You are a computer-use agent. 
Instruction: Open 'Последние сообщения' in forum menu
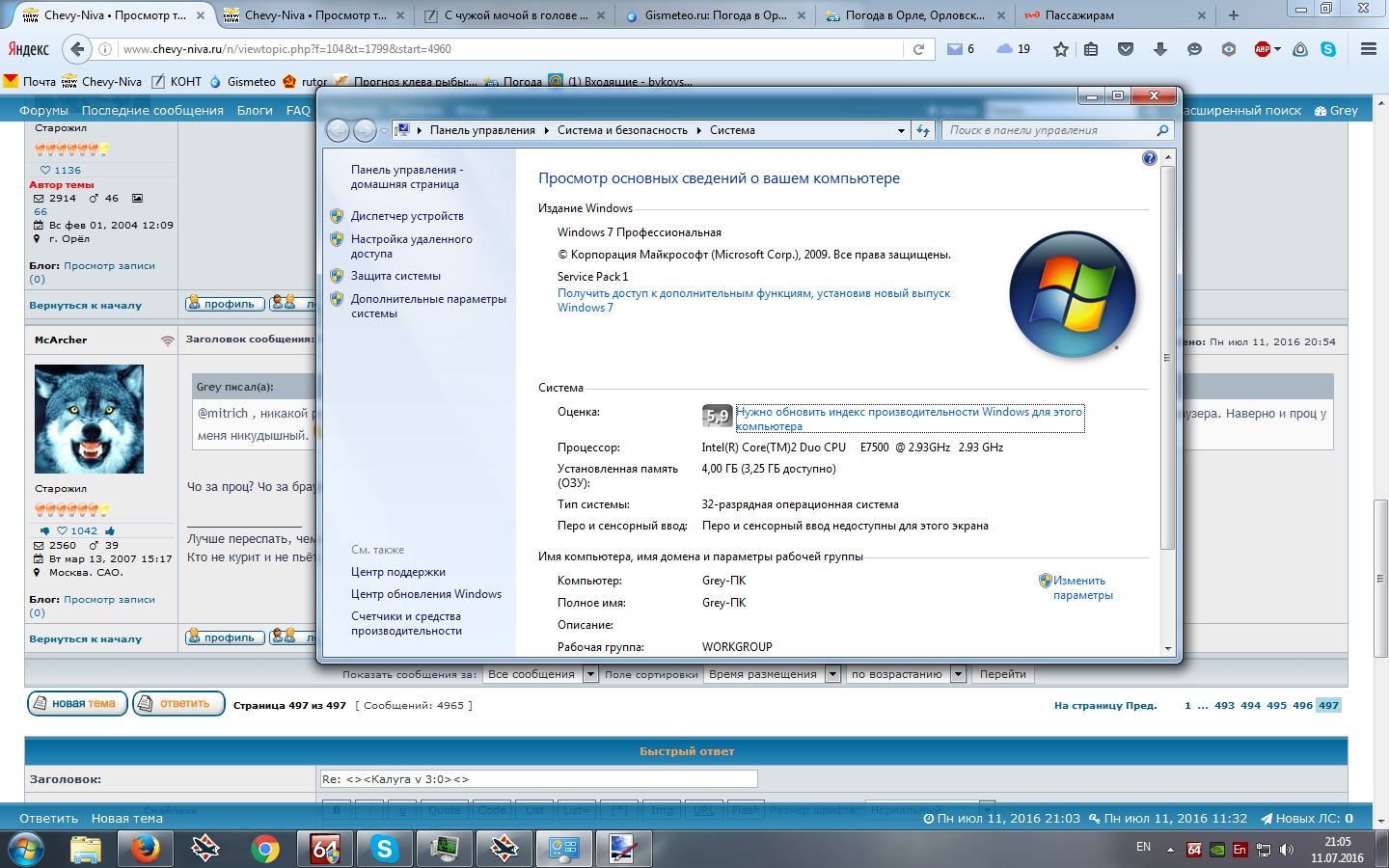pyautogui.click(x=152, y=110)
